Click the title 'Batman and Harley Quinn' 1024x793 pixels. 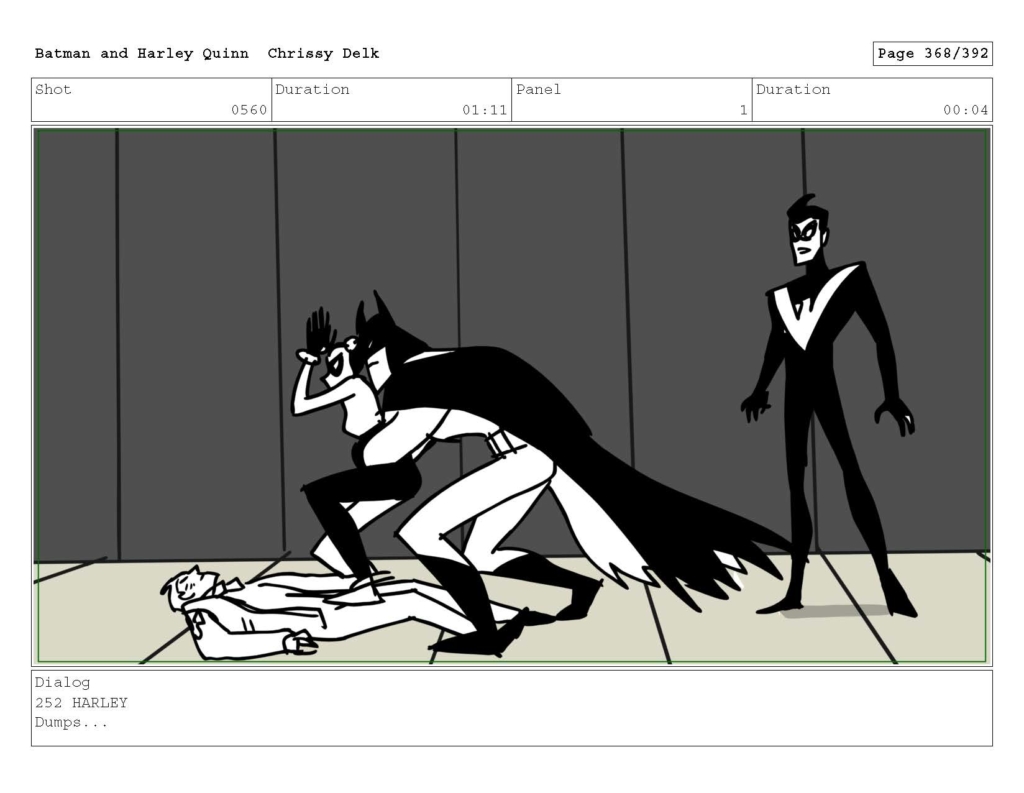tap(142, 54)
